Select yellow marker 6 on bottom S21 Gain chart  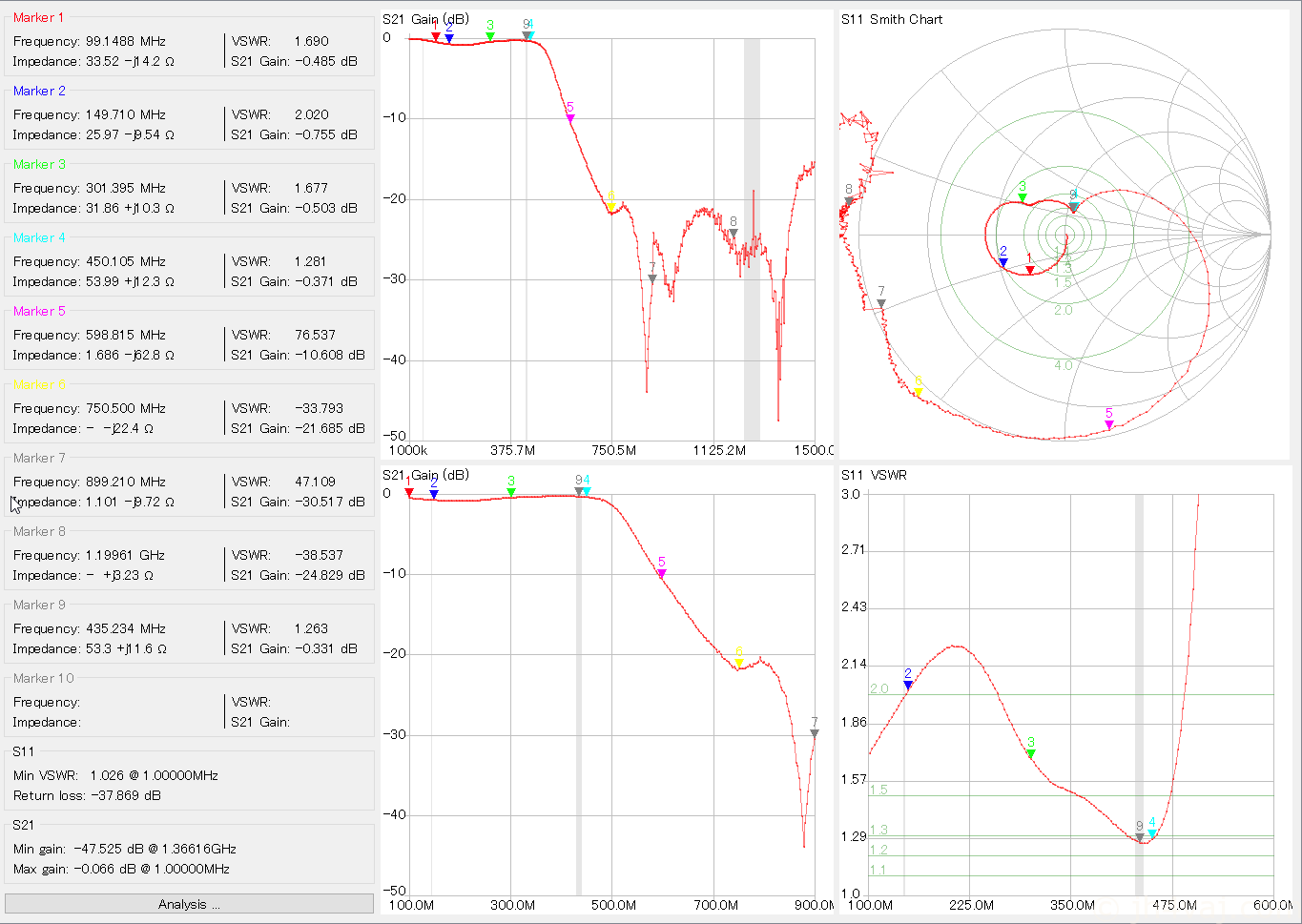739,663
